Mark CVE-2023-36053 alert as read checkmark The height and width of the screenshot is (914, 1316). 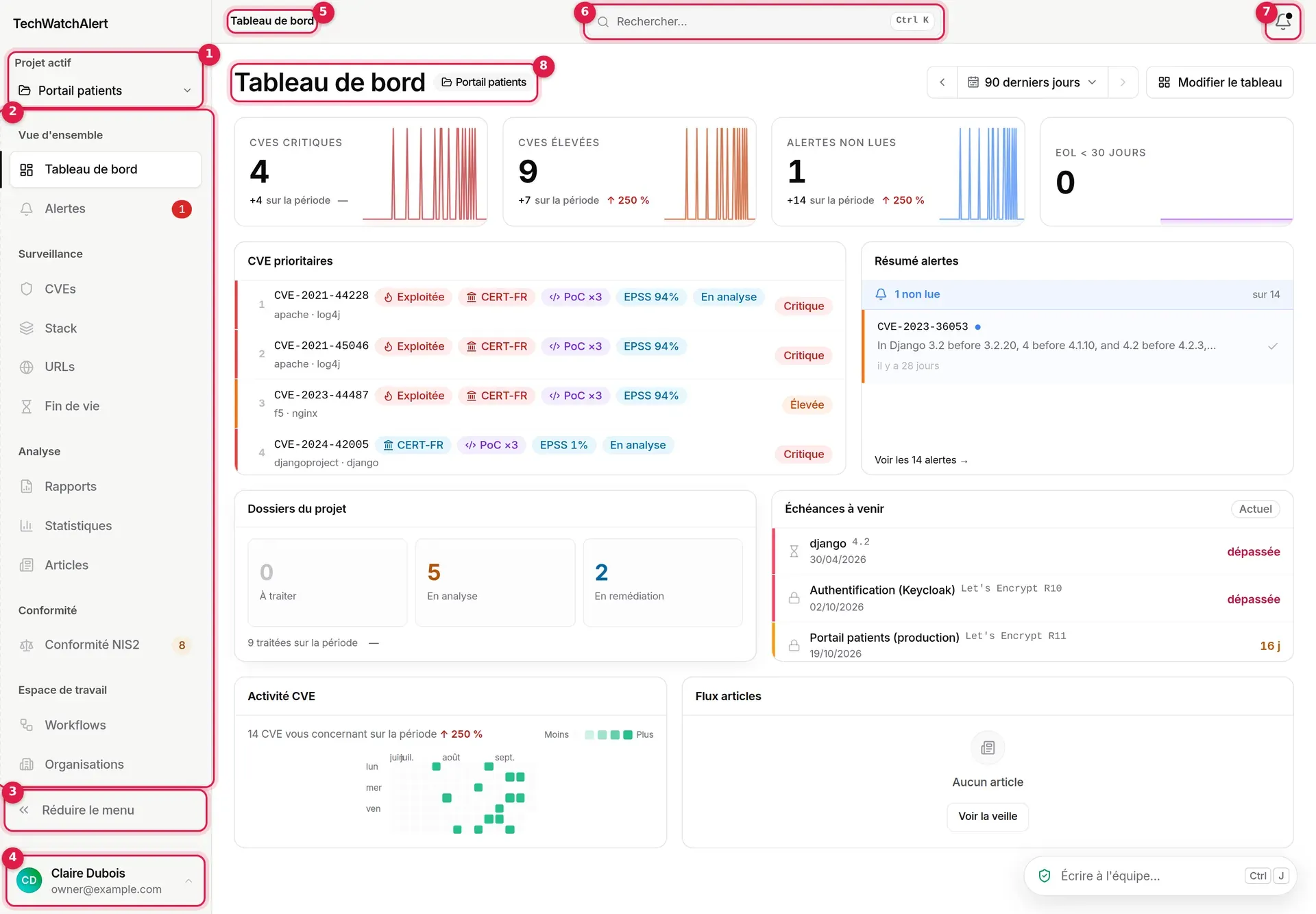[1273, 346]
